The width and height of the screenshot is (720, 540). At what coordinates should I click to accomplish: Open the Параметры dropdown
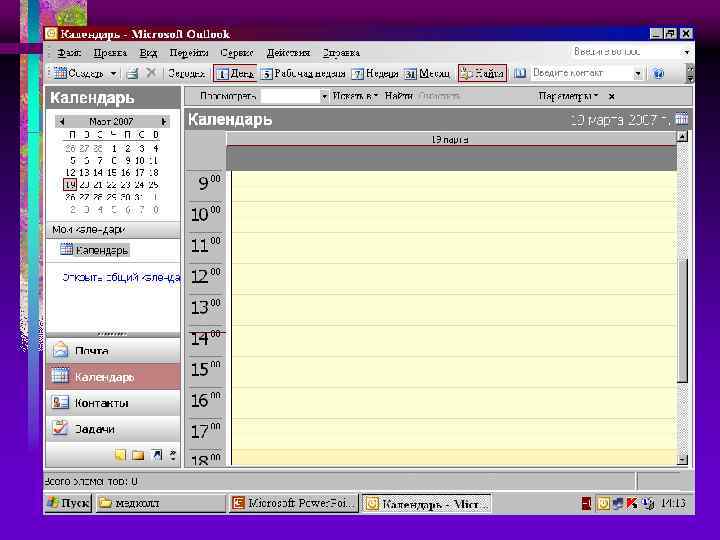tap(568, 96)
